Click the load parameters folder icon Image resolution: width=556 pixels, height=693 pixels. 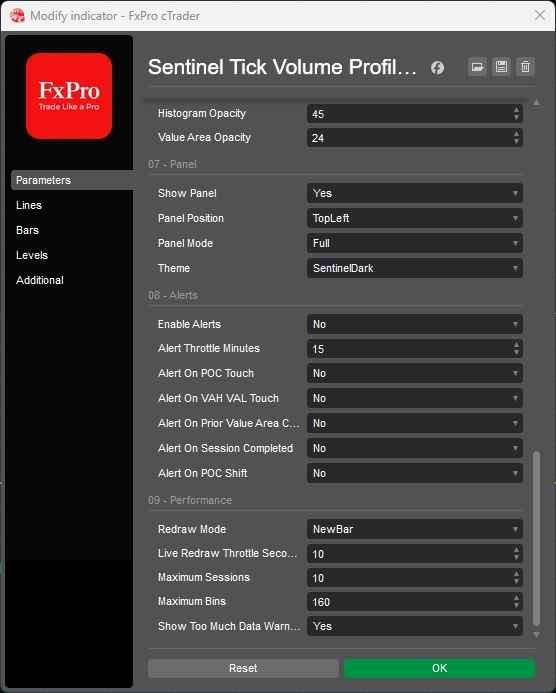(477, 67)
